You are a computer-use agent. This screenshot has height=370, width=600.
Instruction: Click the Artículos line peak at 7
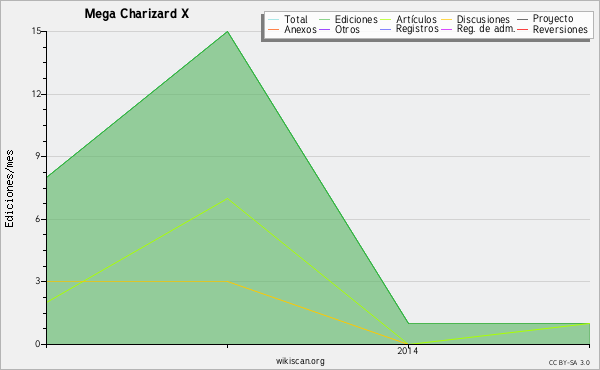point(227,198)
